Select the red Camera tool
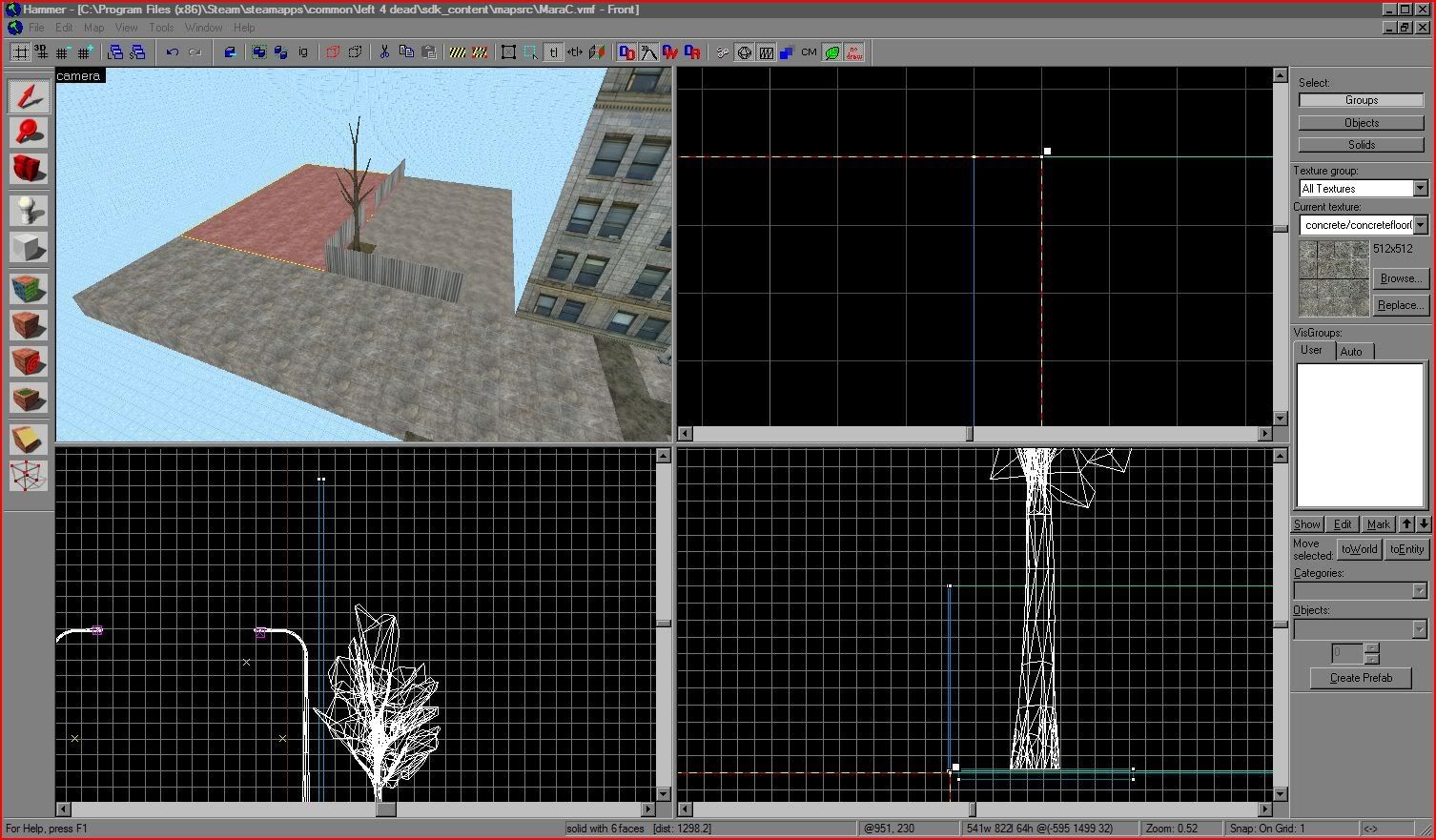Screen dimensions: 1436x840 (x=29, y=168)
